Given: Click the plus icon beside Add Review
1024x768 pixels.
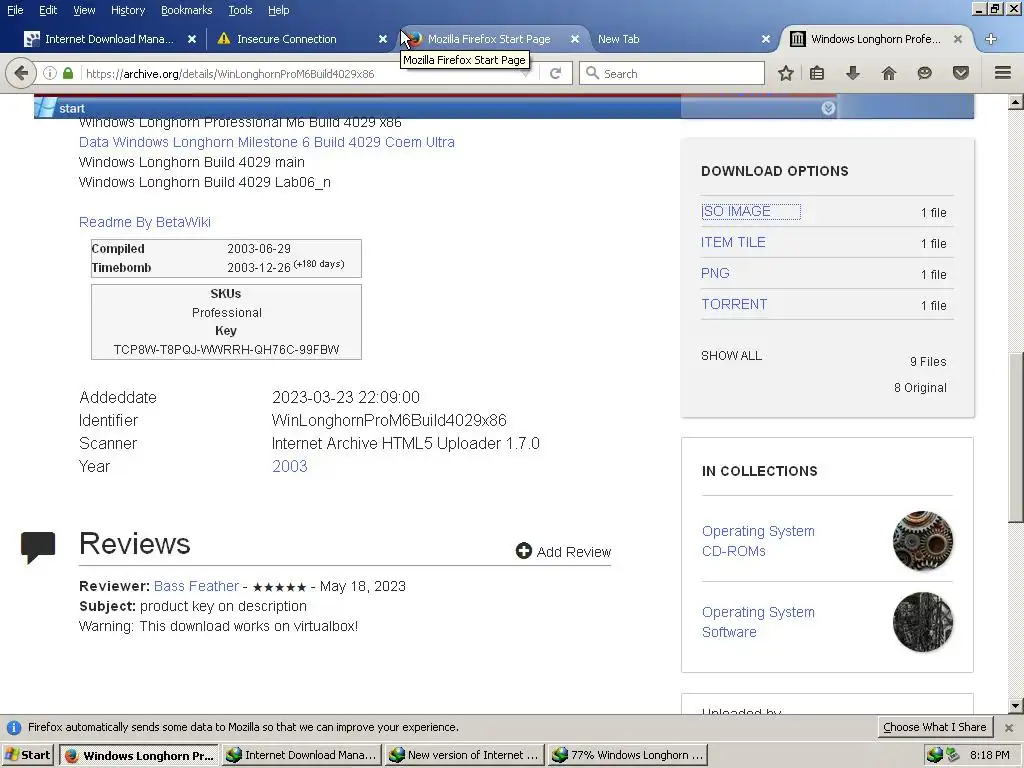Looking at the screenshot, I should (523, 551).
